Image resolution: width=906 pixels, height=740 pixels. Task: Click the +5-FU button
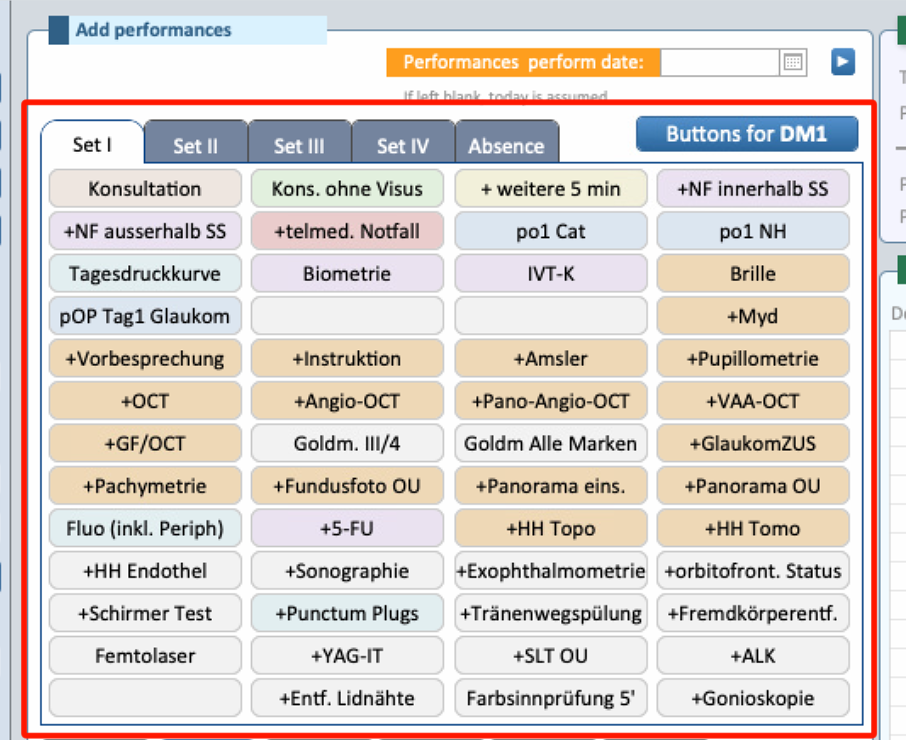point(347,529)
